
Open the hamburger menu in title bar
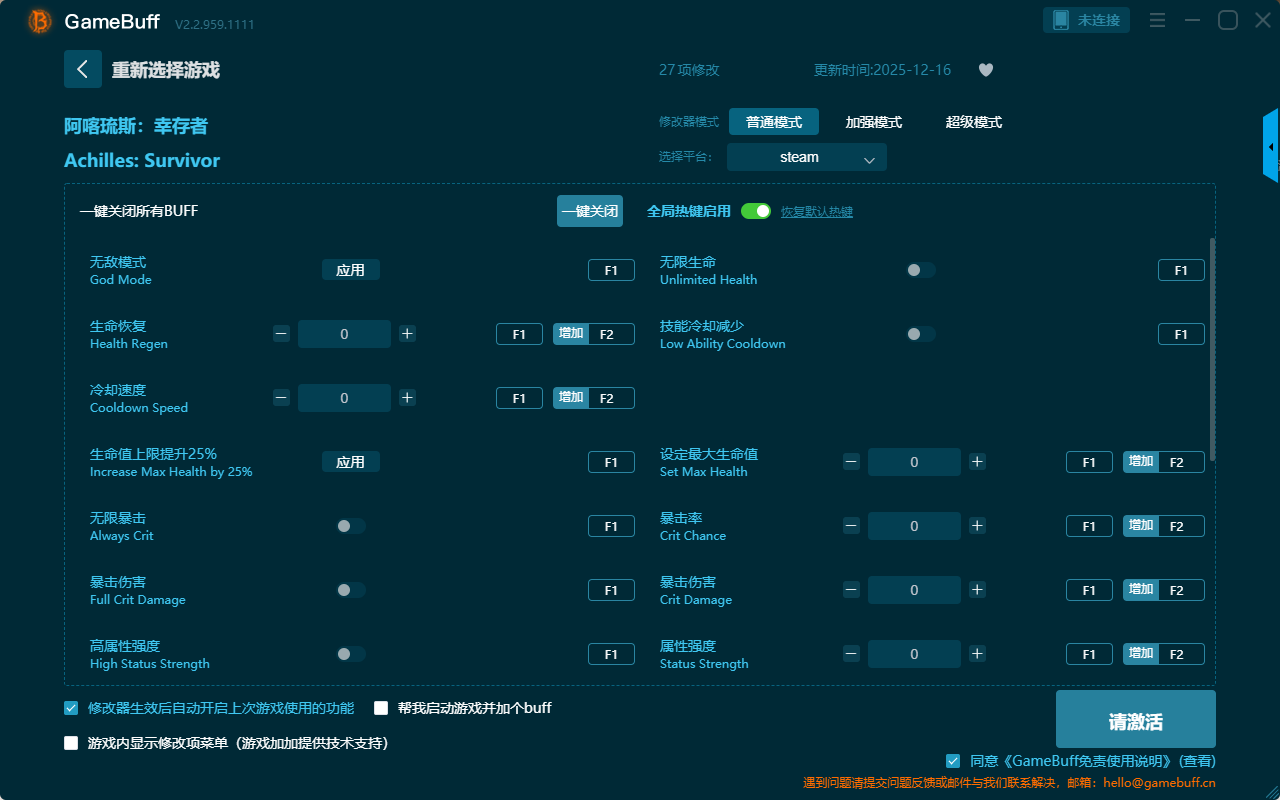click(1157, 20)
